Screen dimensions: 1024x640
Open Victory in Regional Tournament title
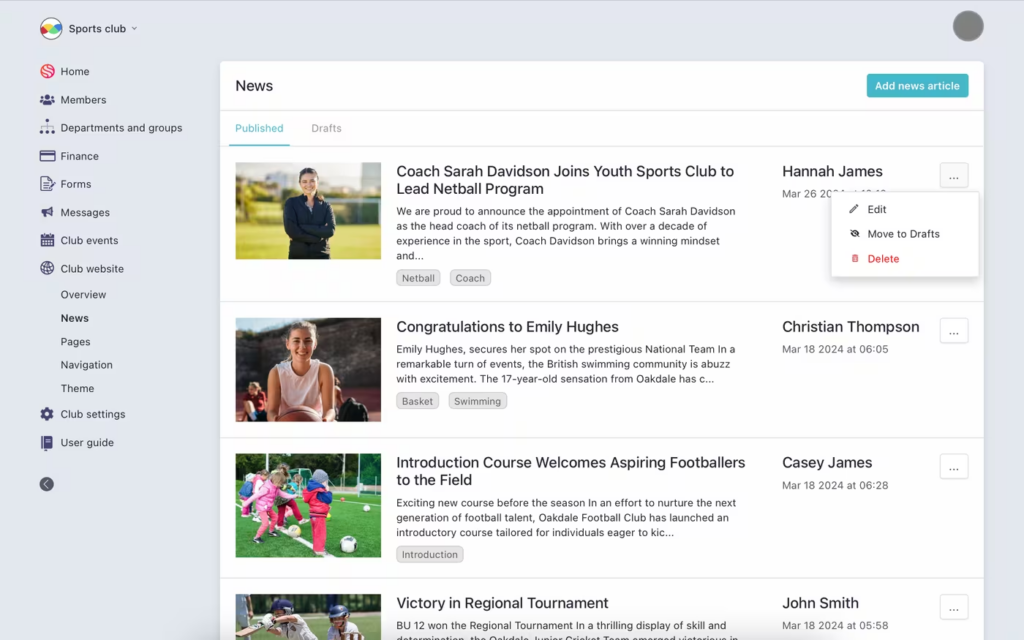point(502,603)
